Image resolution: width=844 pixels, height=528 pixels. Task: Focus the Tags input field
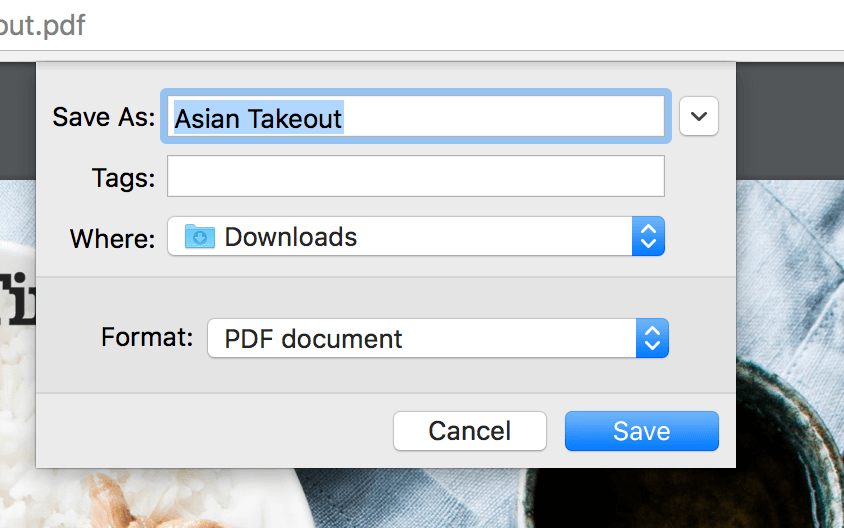415,177
